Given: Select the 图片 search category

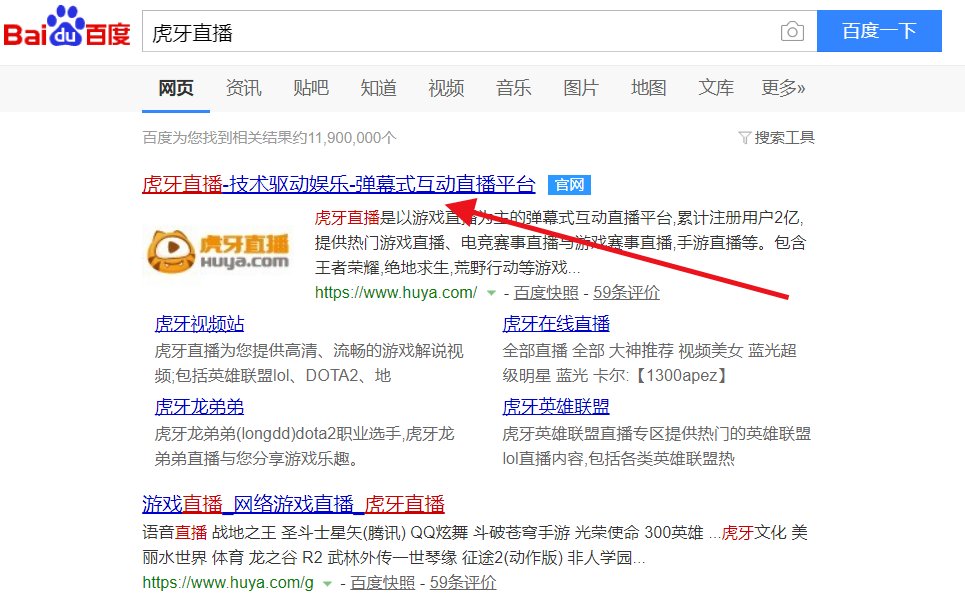Looking at the screenshot, I should (581, 88).
